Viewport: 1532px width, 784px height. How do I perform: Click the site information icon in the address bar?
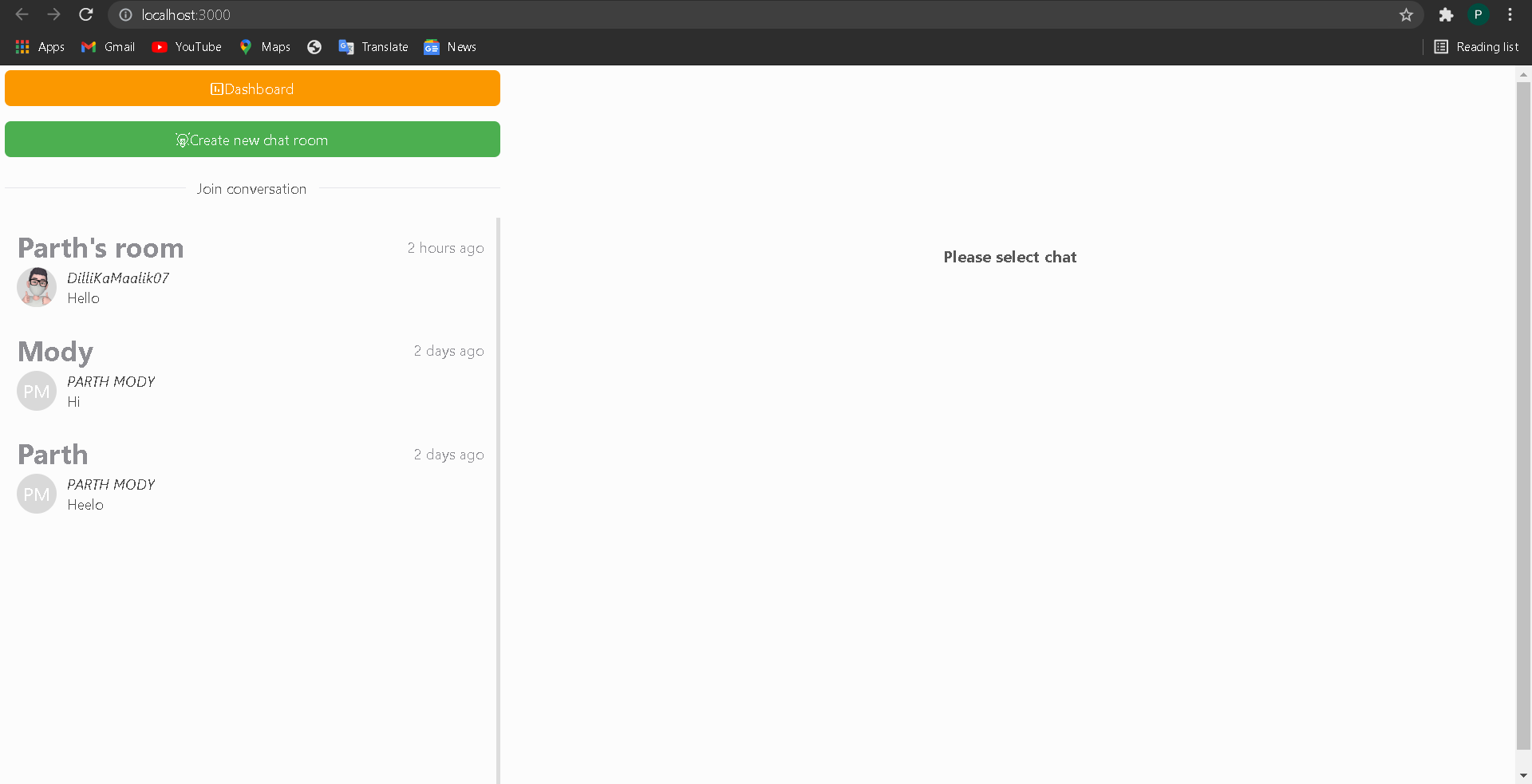click(125, 14)
